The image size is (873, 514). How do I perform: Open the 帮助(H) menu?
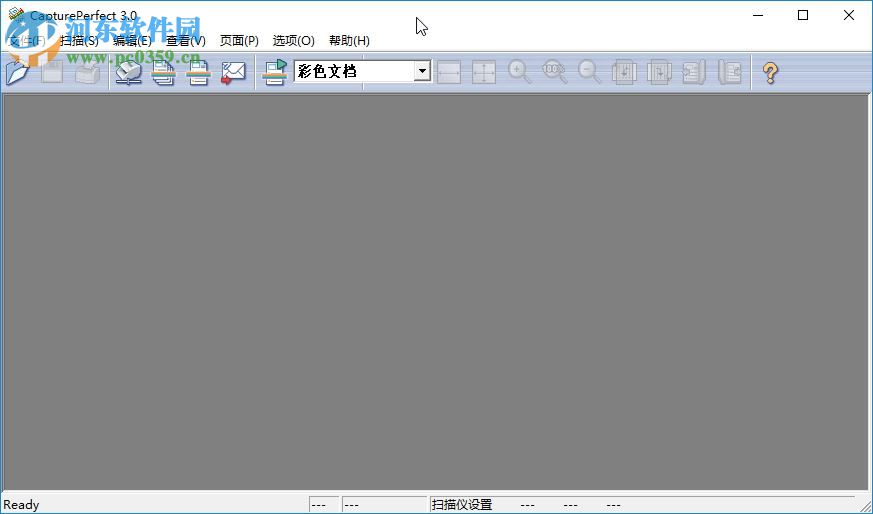(x=349, y=41)
